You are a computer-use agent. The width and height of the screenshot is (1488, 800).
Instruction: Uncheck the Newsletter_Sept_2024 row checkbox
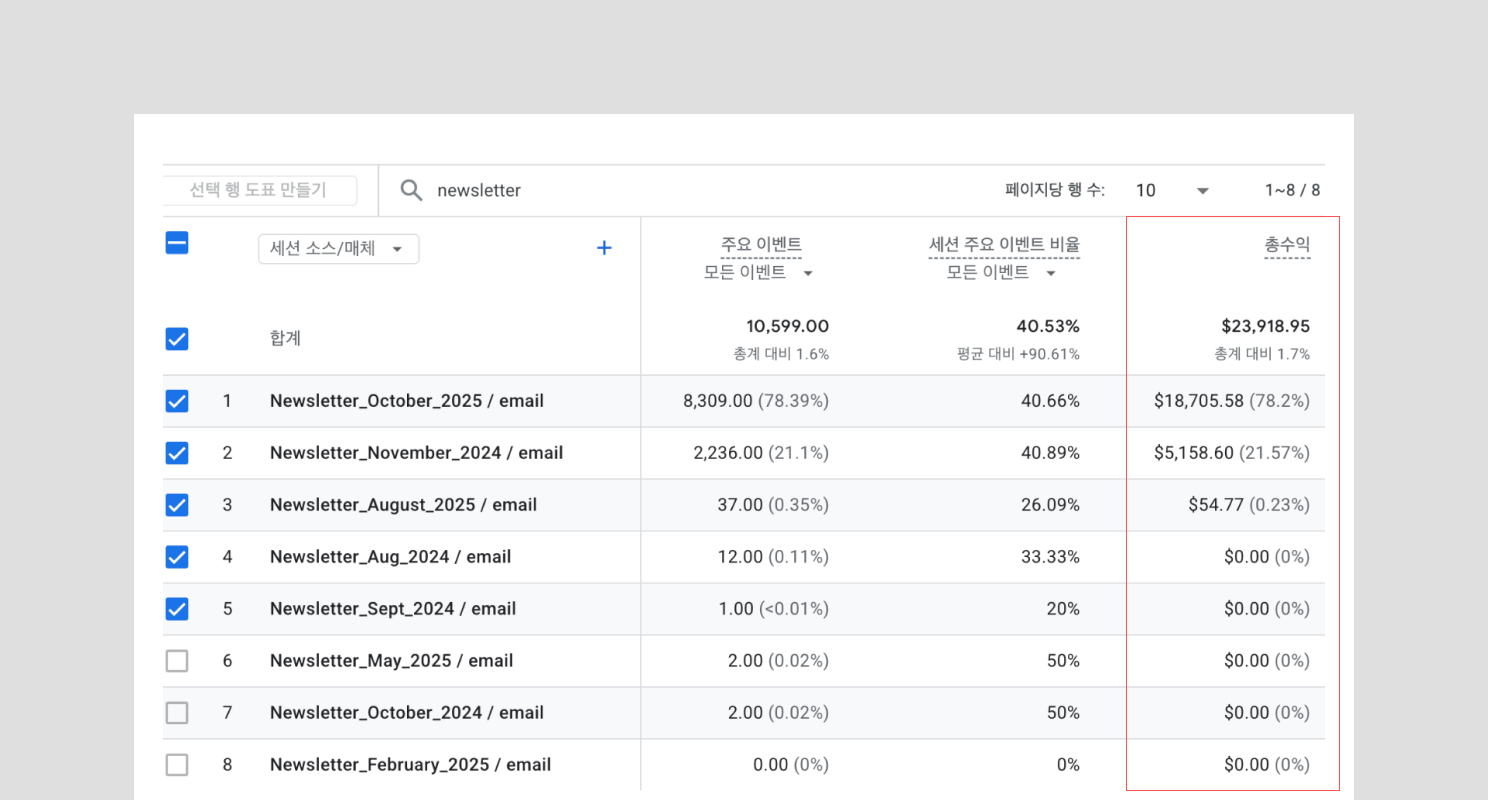tap(177, 609)
